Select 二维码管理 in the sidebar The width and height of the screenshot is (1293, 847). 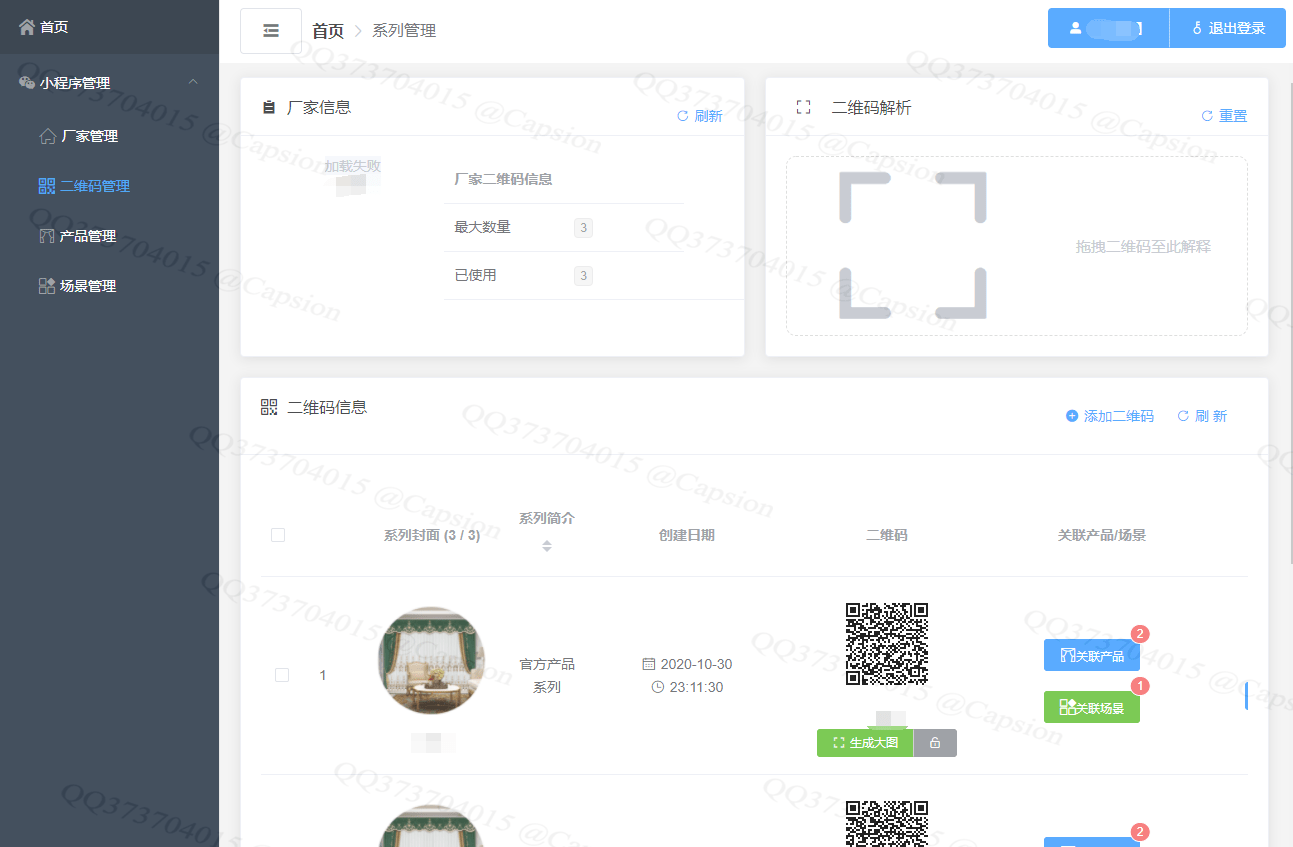(x=109, y=186)
